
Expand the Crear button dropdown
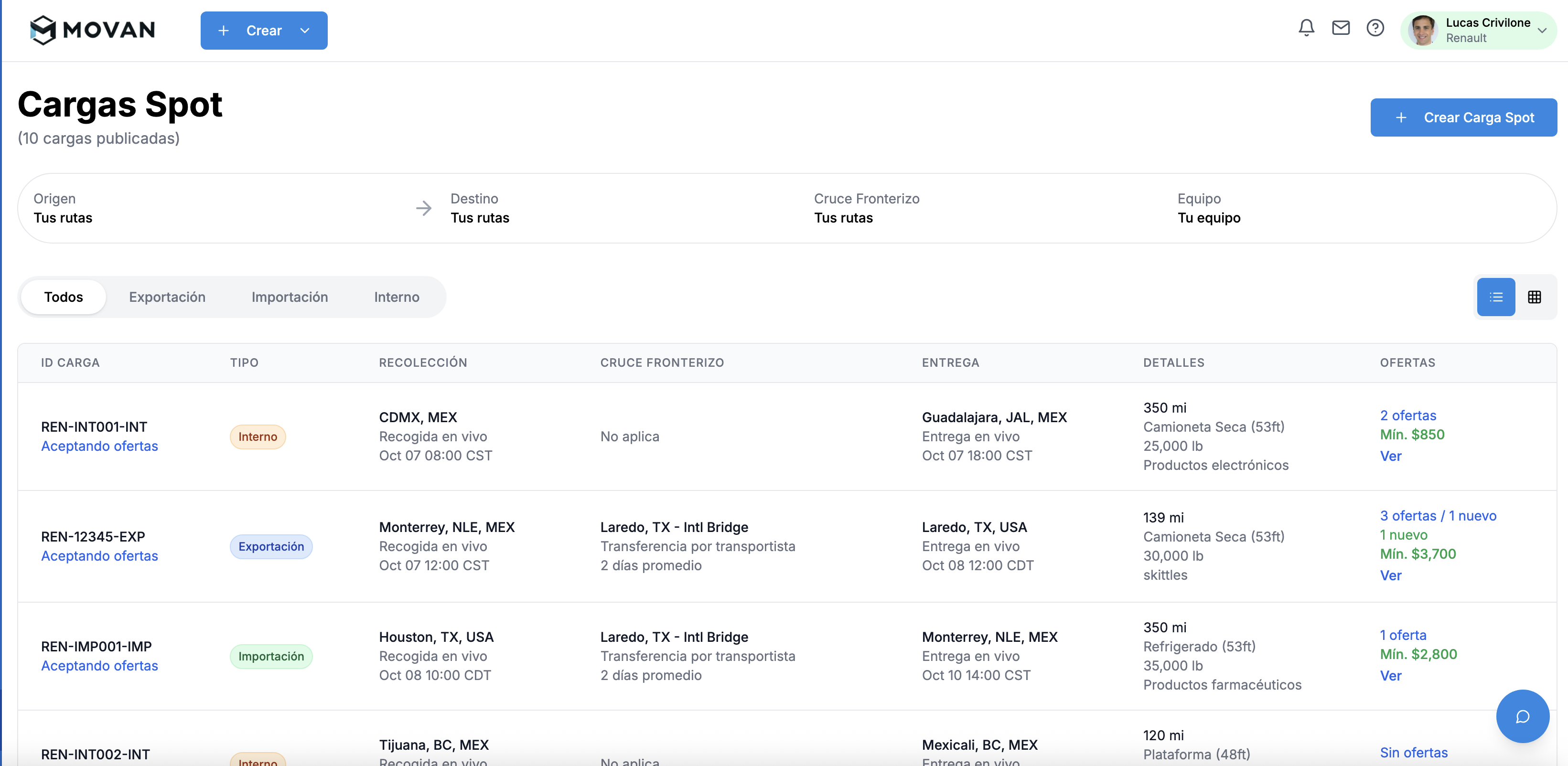tap(305, 31)
